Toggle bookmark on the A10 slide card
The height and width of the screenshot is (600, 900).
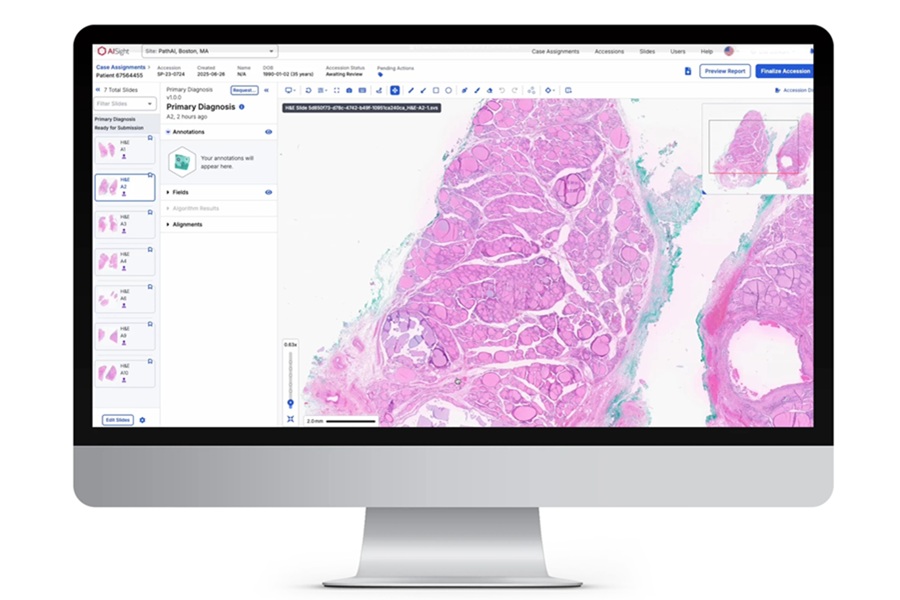click(150, 362)
